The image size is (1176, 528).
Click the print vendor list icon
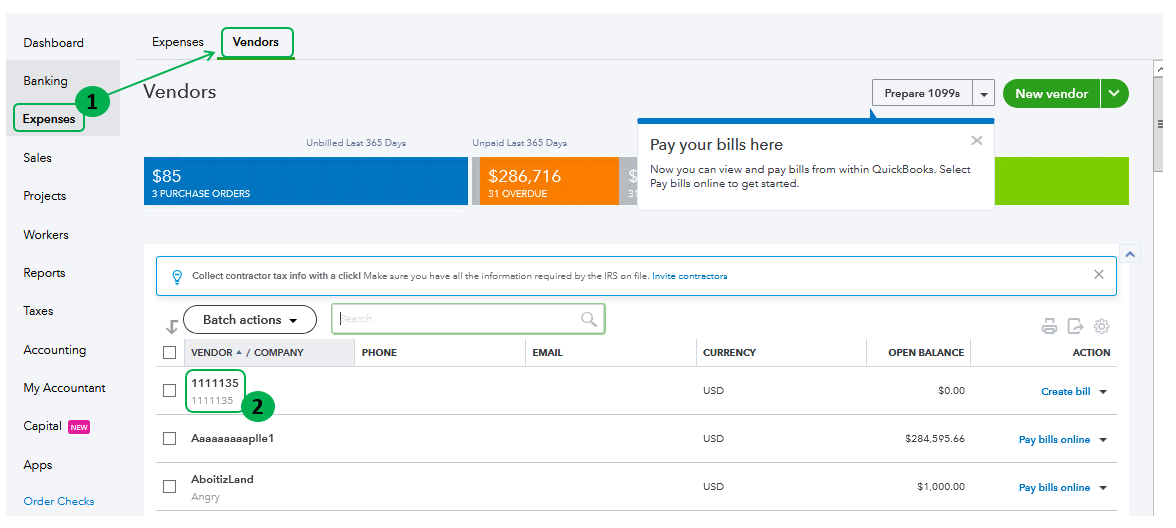pos(1049,326)
